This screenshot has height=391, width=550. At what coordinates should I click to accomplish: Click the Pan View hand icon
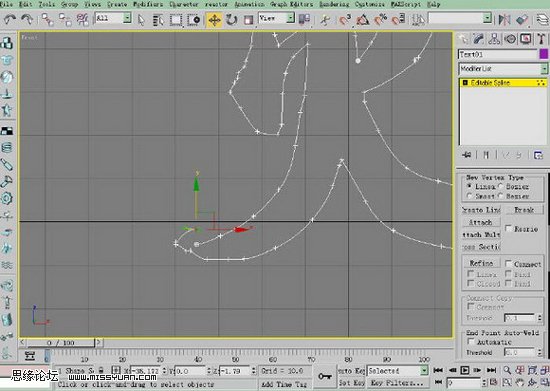pos(520,383)
